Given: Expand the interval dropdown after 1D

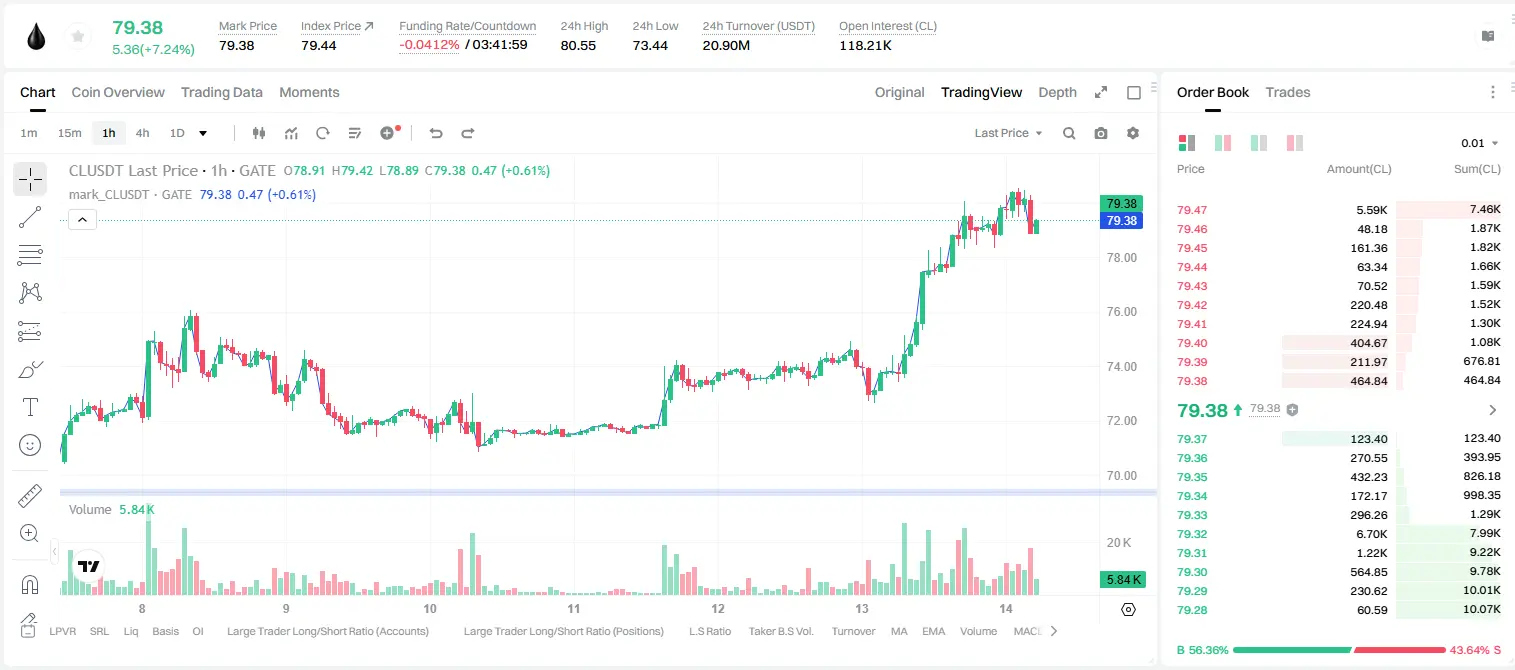Looking at the screenshot, I should pyautogui.click(x=203, y=133).
